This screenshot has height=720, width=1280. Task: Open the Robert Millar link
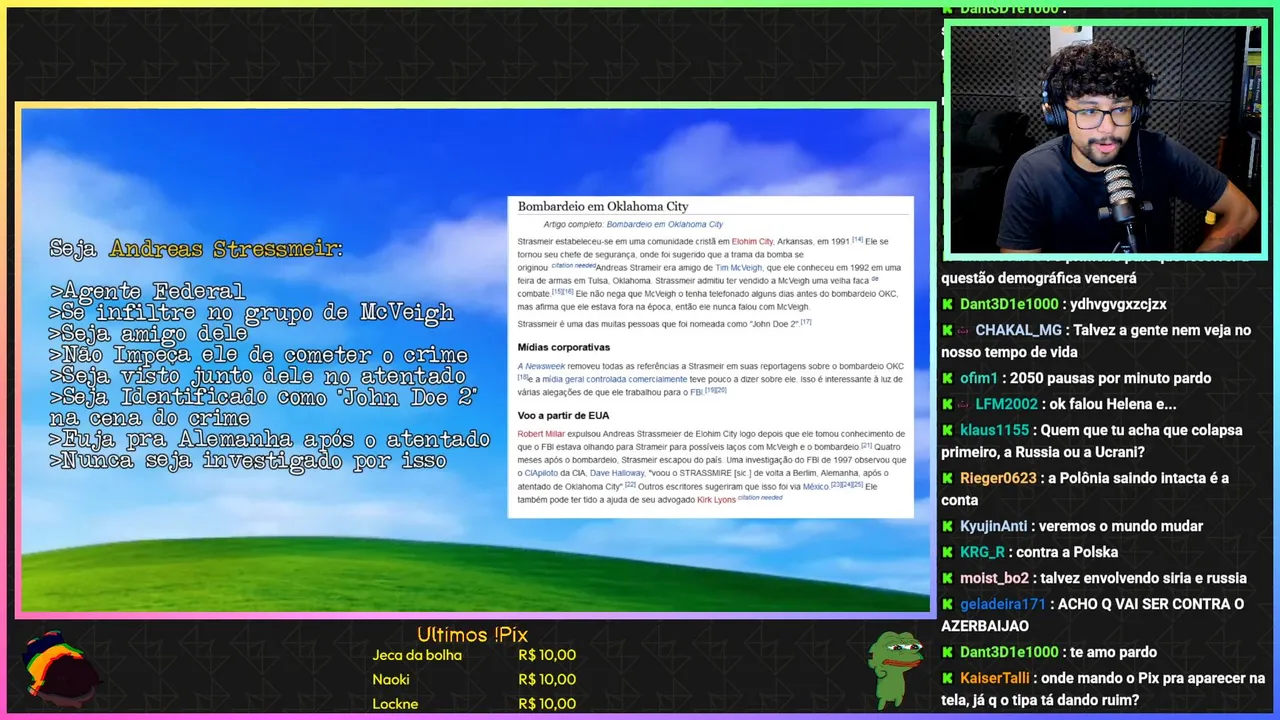pos(541,434)
